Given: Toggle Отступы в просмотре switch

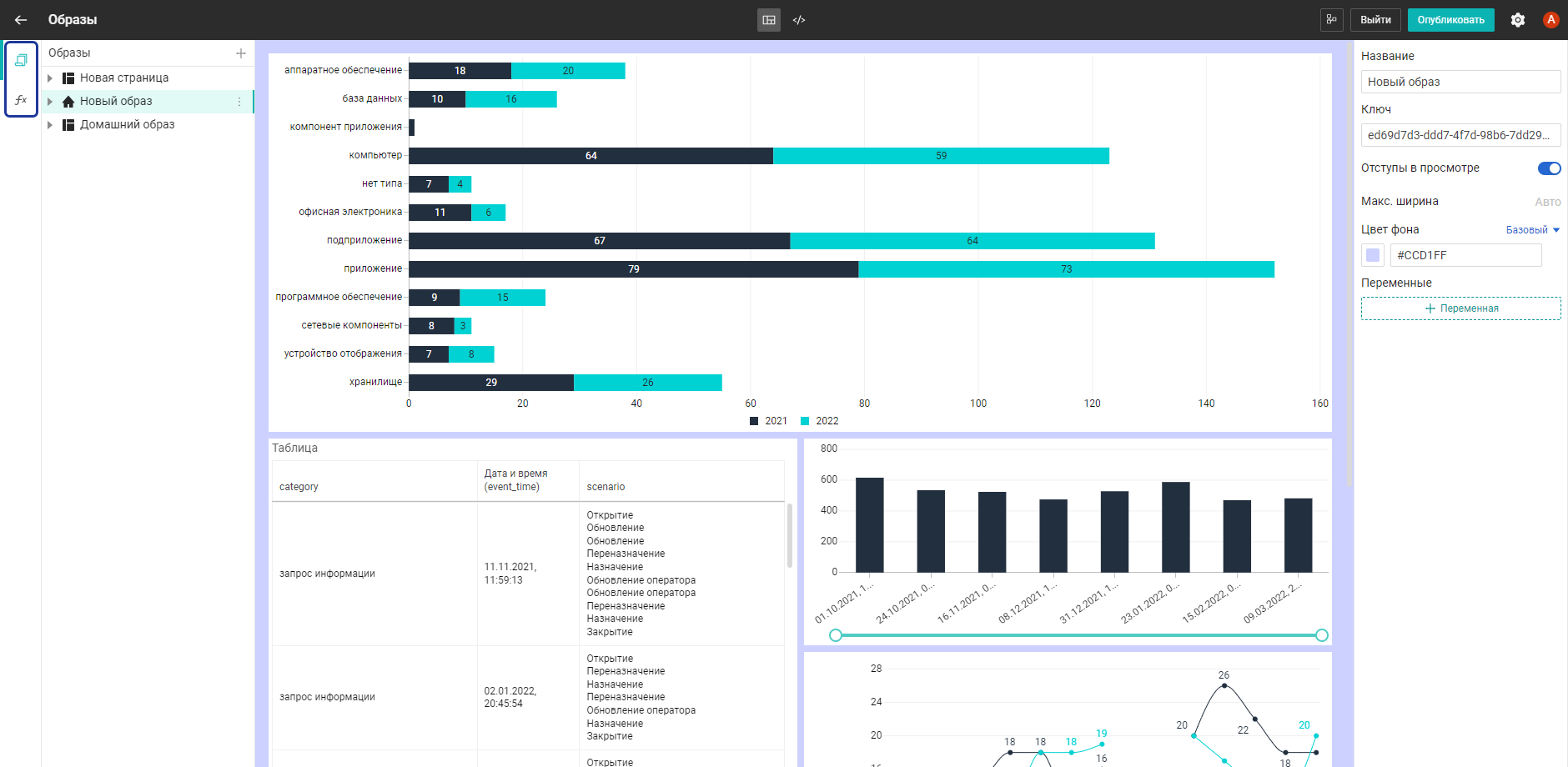Looking at the screenshot, I should click(x=1549, y=168).
